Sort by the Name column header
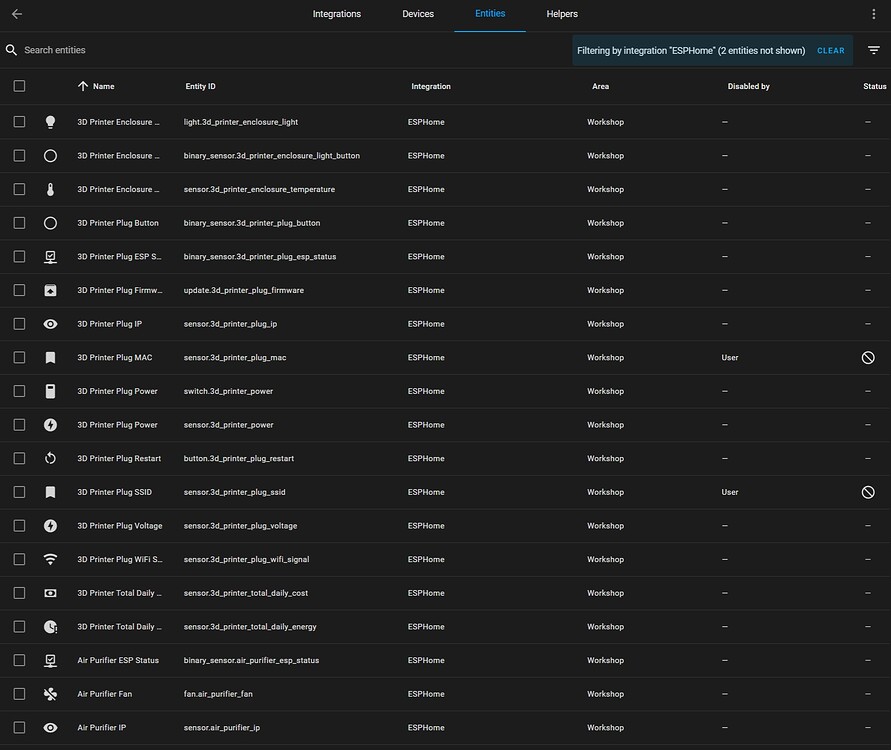 pyautogui.click(x=103, y=86)
